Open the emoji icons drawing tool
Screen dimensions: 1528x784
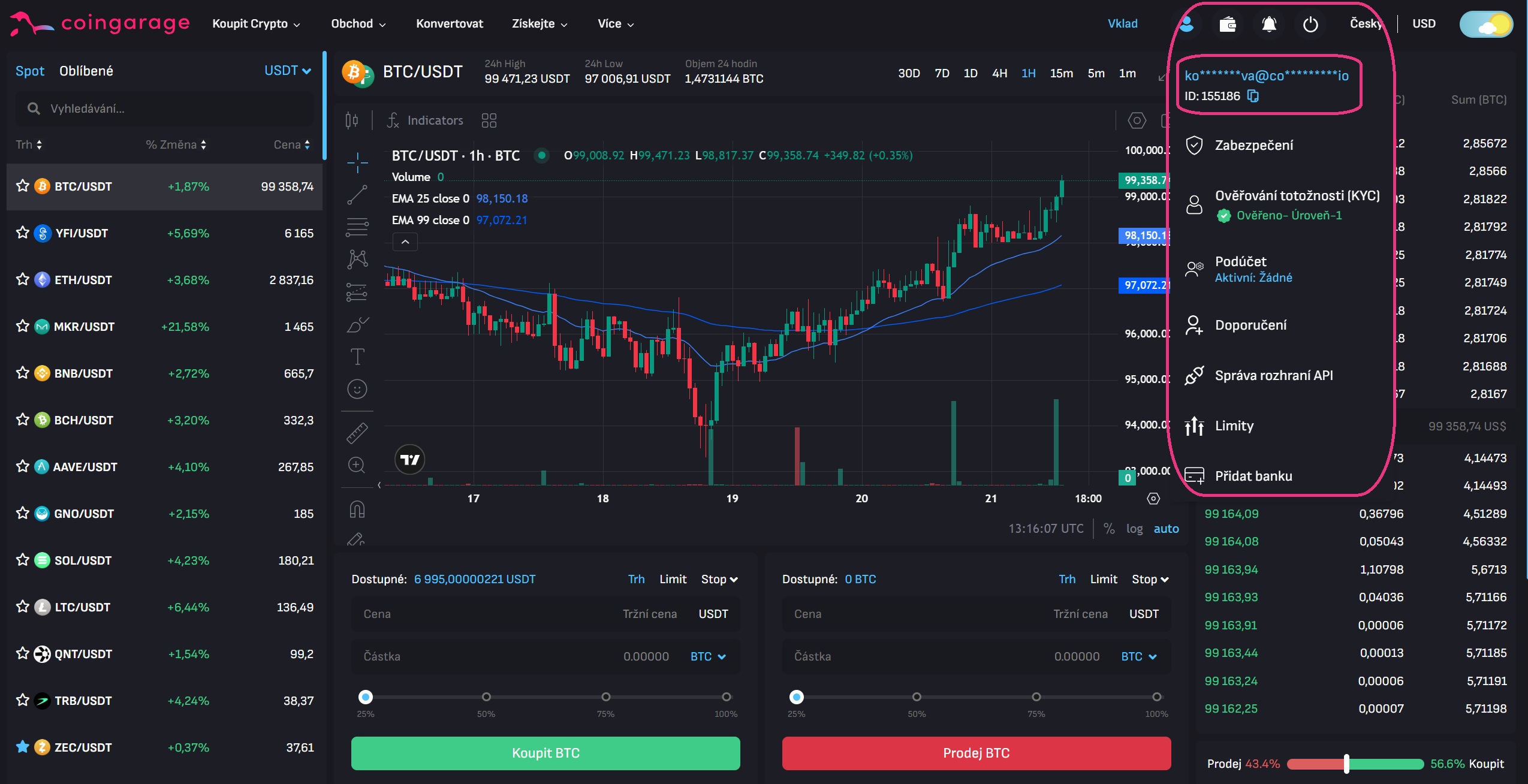click(357, 389)
